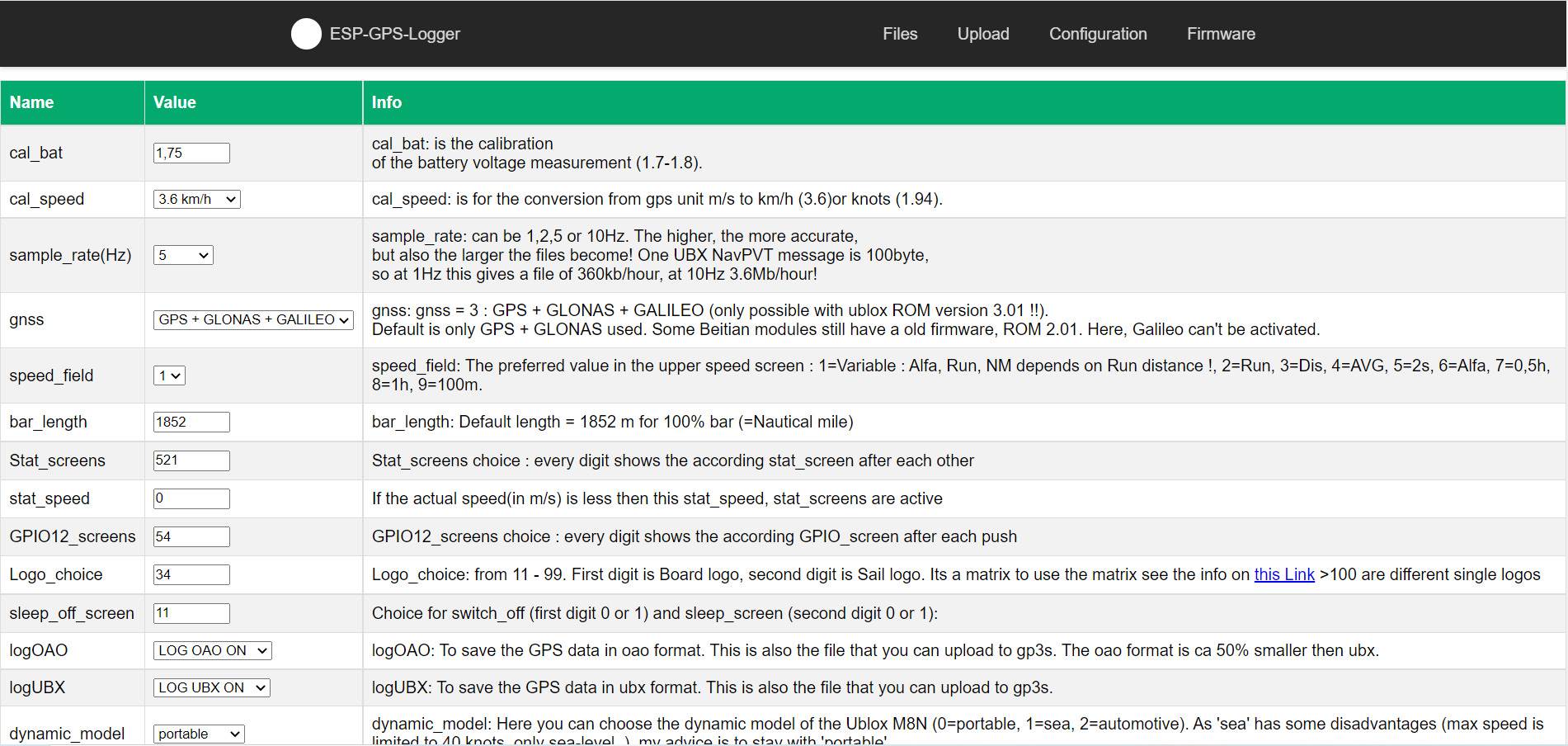Select the cal_bat value field
The height and width of the screenshot is (746, 1568).
coord(191,153)
